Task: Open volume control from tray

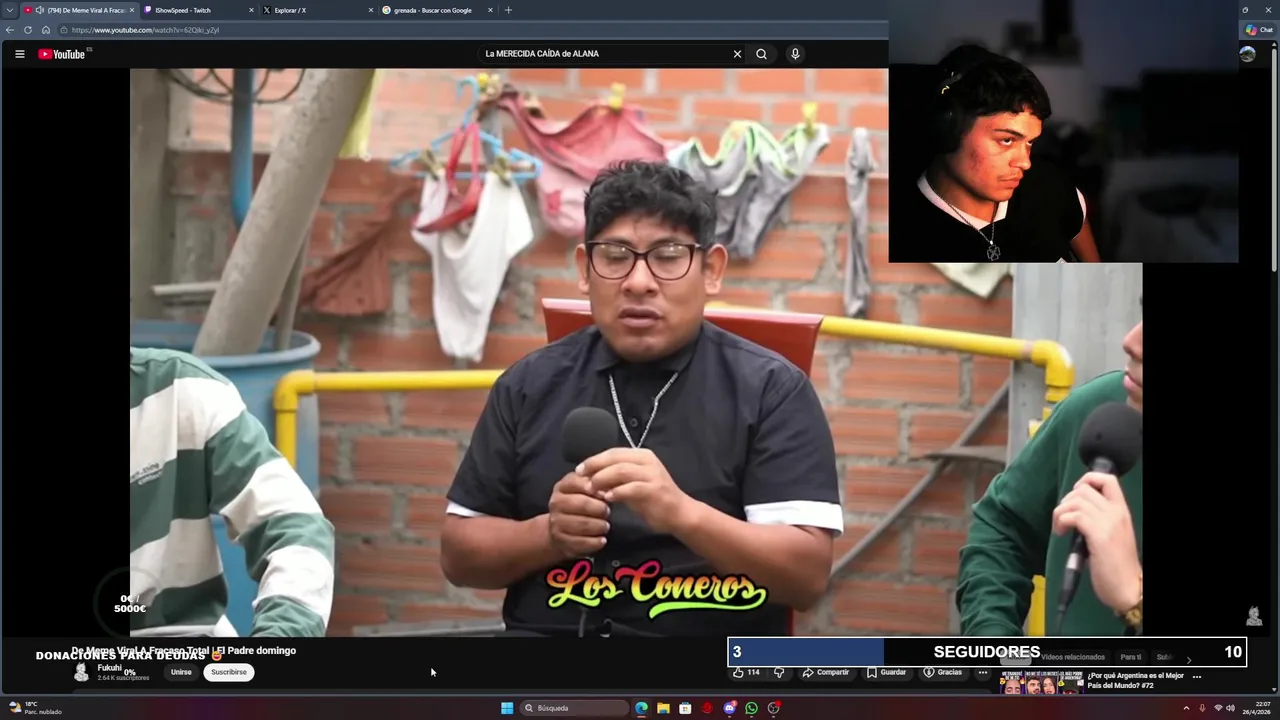Action: (x=1230, y=708)
